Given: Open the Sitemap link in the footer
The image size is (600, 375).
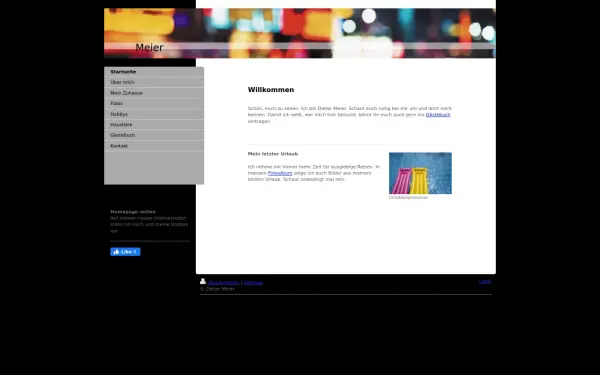Looking at the screenshot, I should 253,283.
